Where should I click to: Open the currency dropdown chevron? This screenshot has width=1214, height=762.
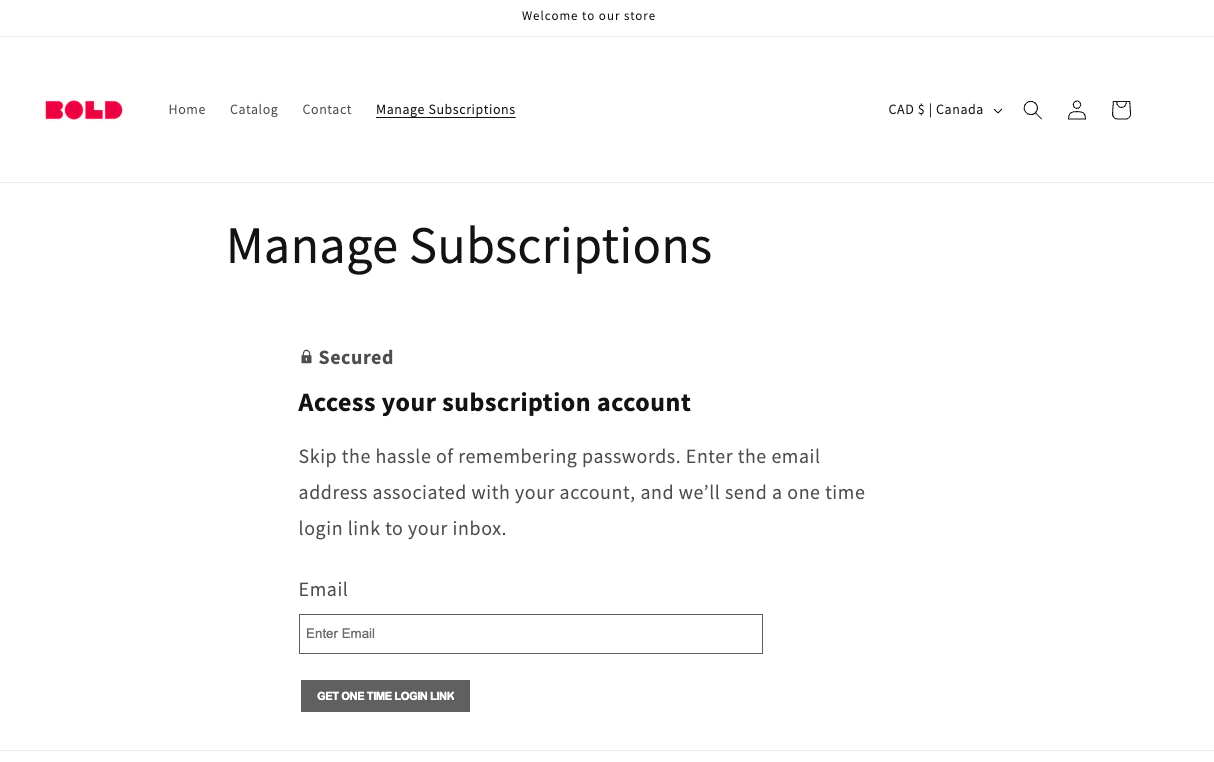click(997, 110)
